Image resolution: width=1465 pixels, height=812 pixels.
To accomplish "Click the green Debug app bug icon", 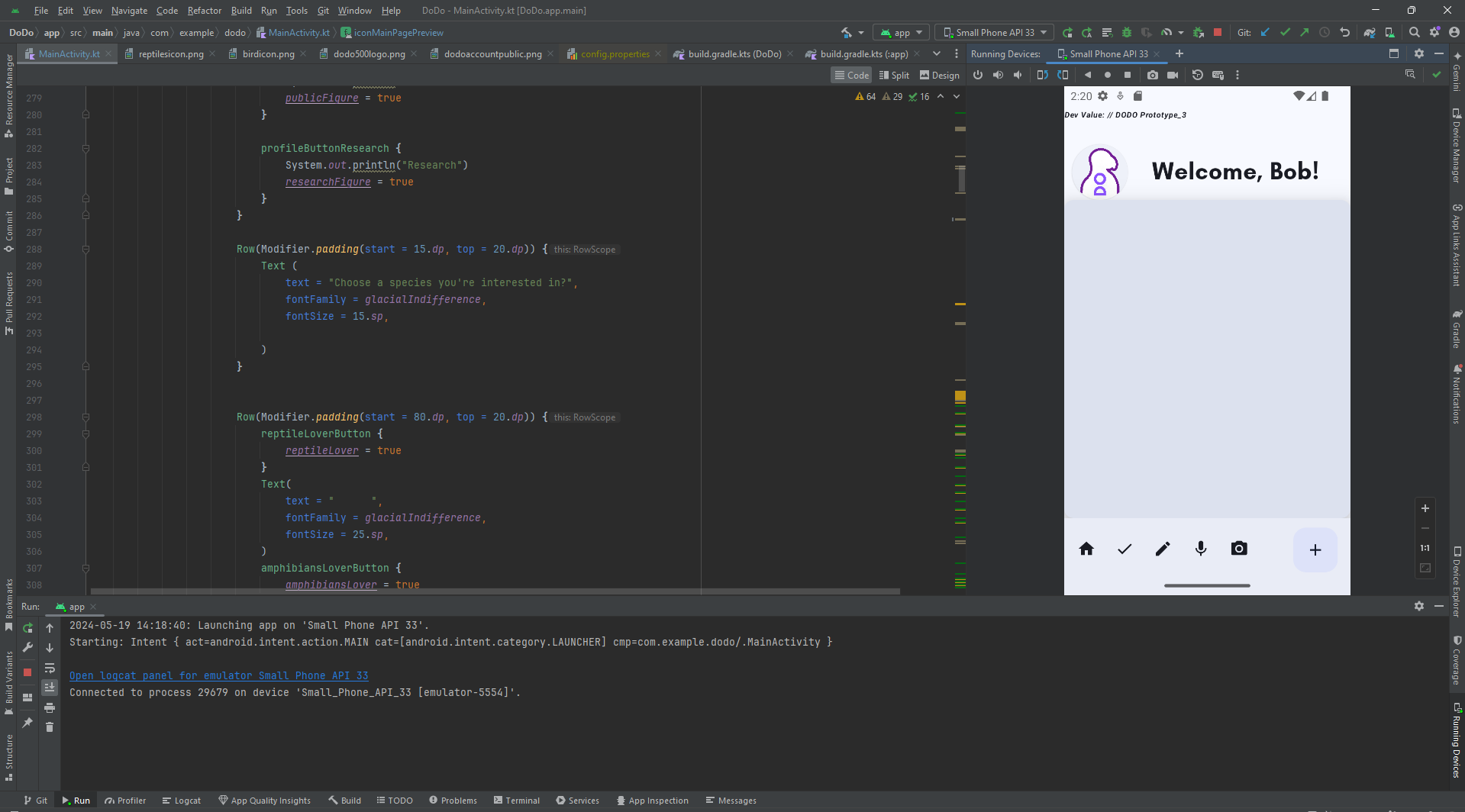I will pyautogui.click(x=1127, y=33).
